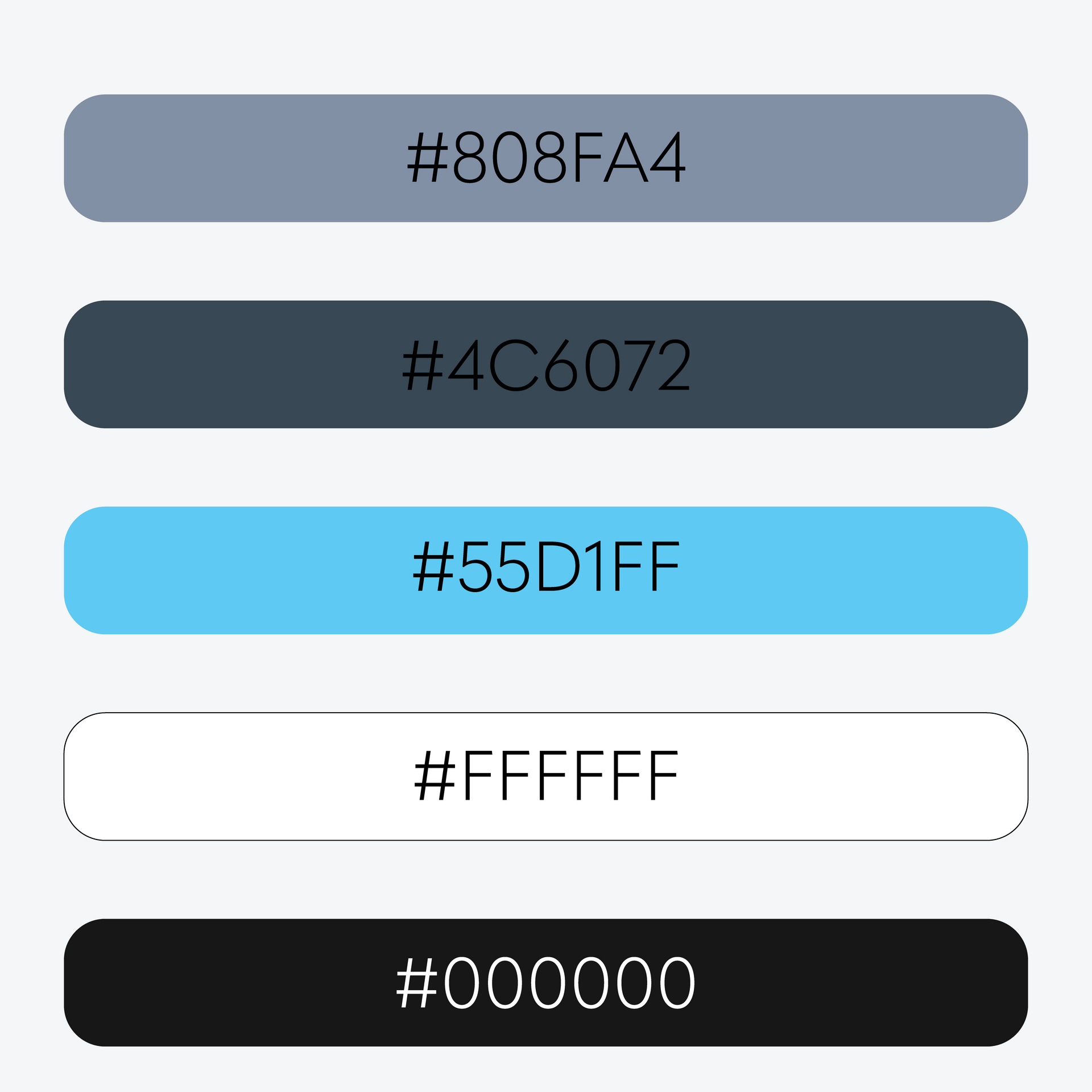Click the hex code text #4C6072
The image size is (1092, 1092).
(546, 365)
